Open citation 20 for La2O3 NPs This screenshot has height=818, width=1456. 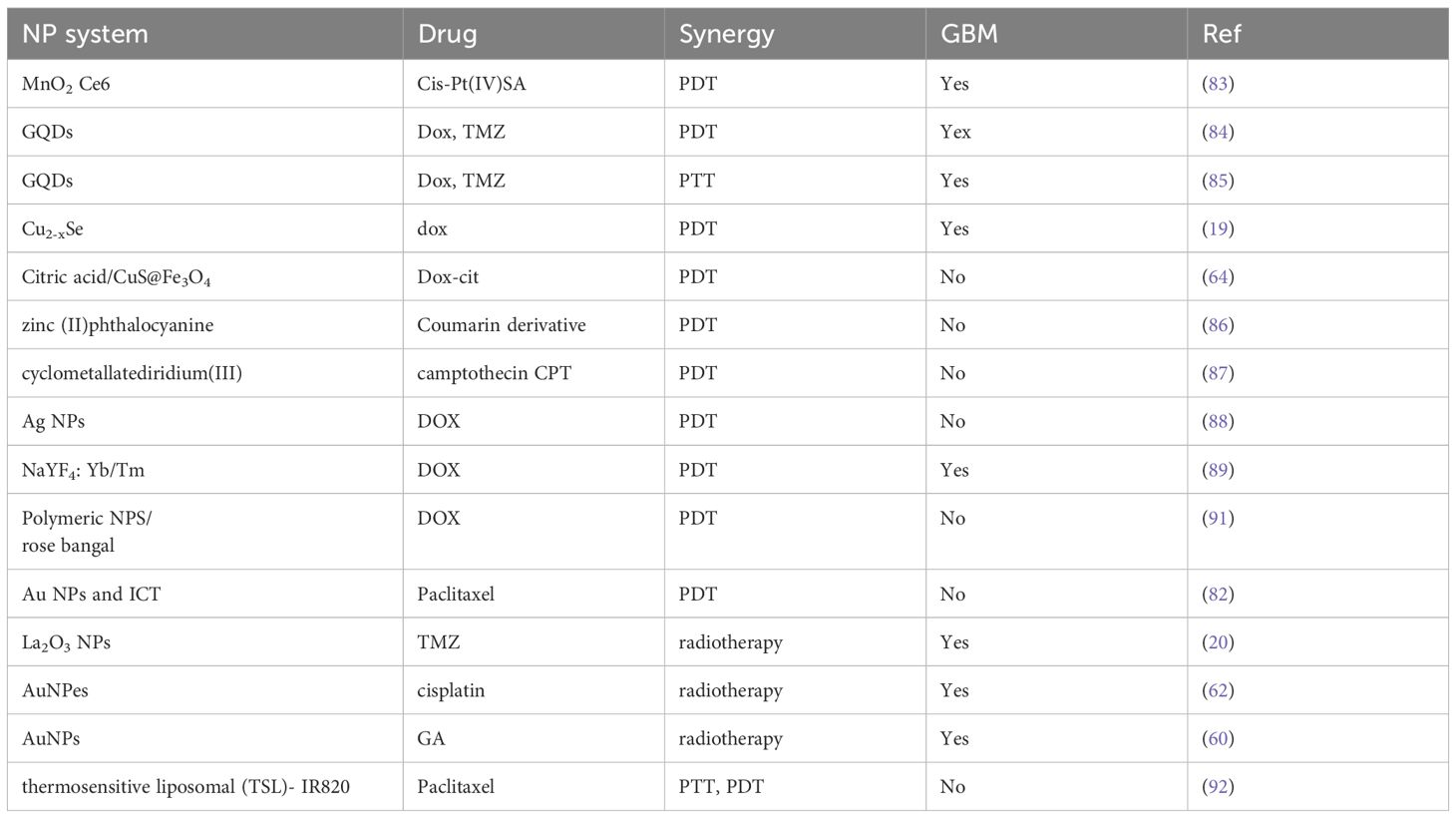[x=1218, y=641]
